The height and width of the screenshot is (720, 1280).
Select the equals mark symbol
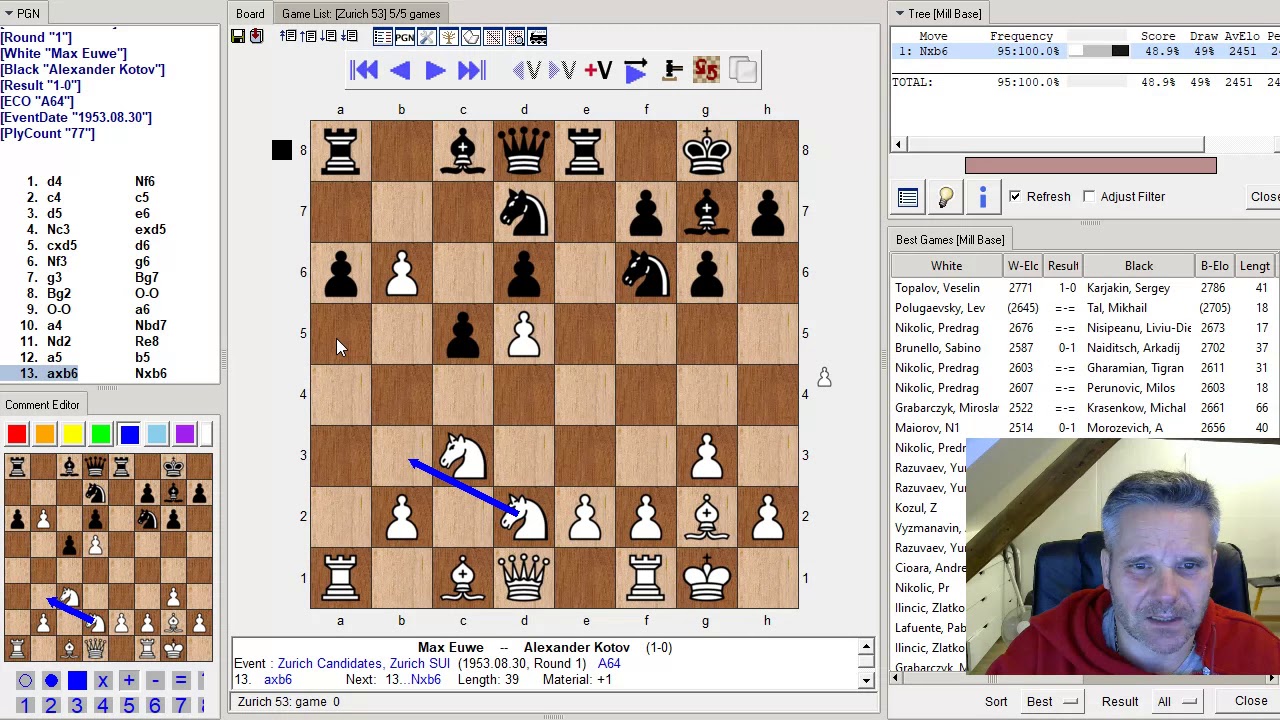(181, 681)
